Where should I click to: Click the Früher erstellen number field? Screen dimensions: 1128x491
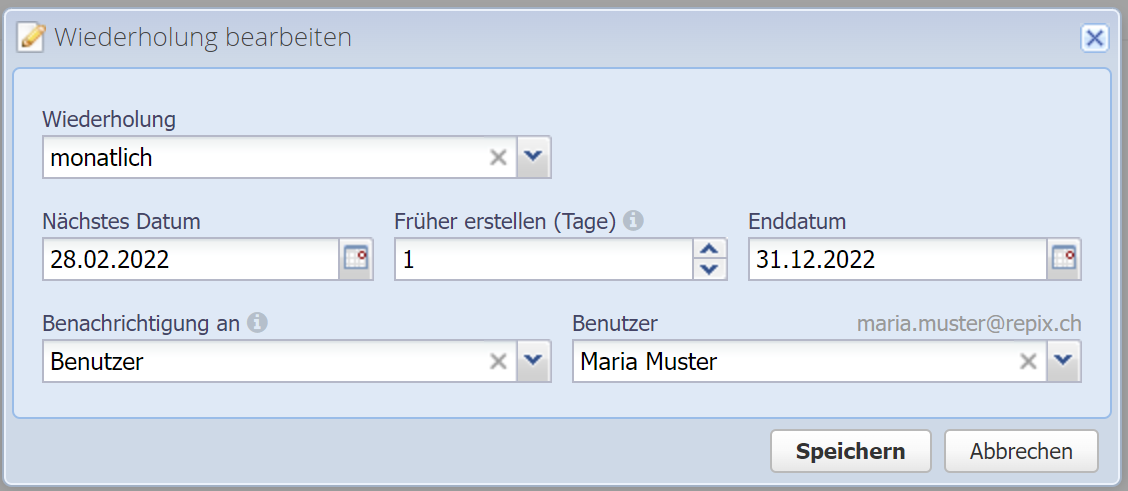(x=543, y=260)
